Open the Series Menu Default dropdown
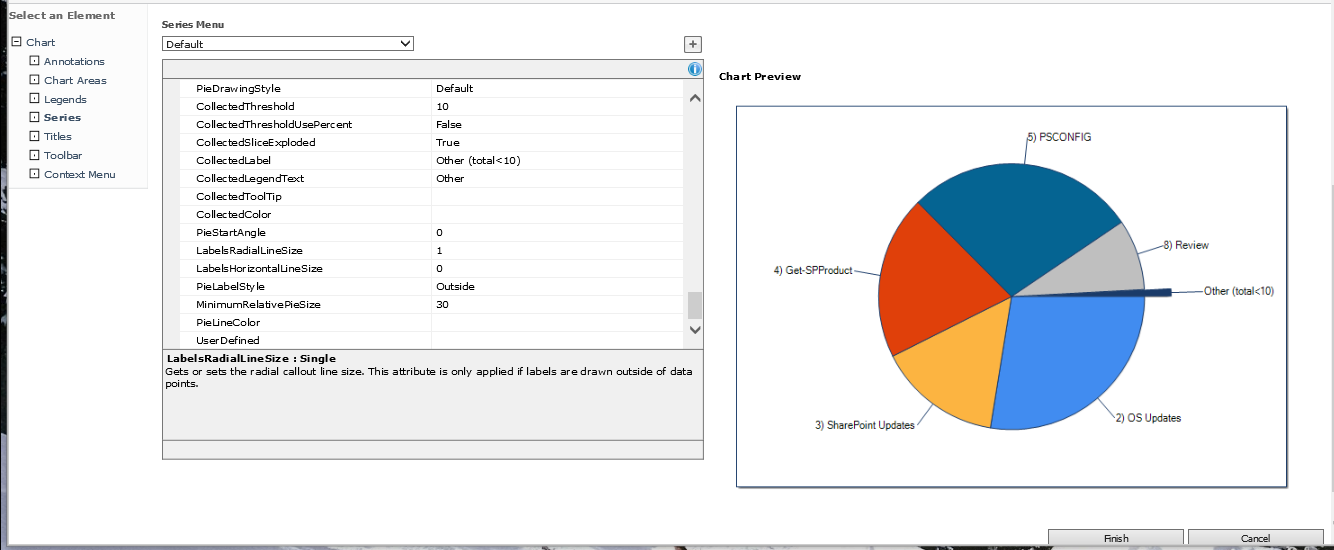This screenshot has height=550, width=1334. [x=288, y=44]
